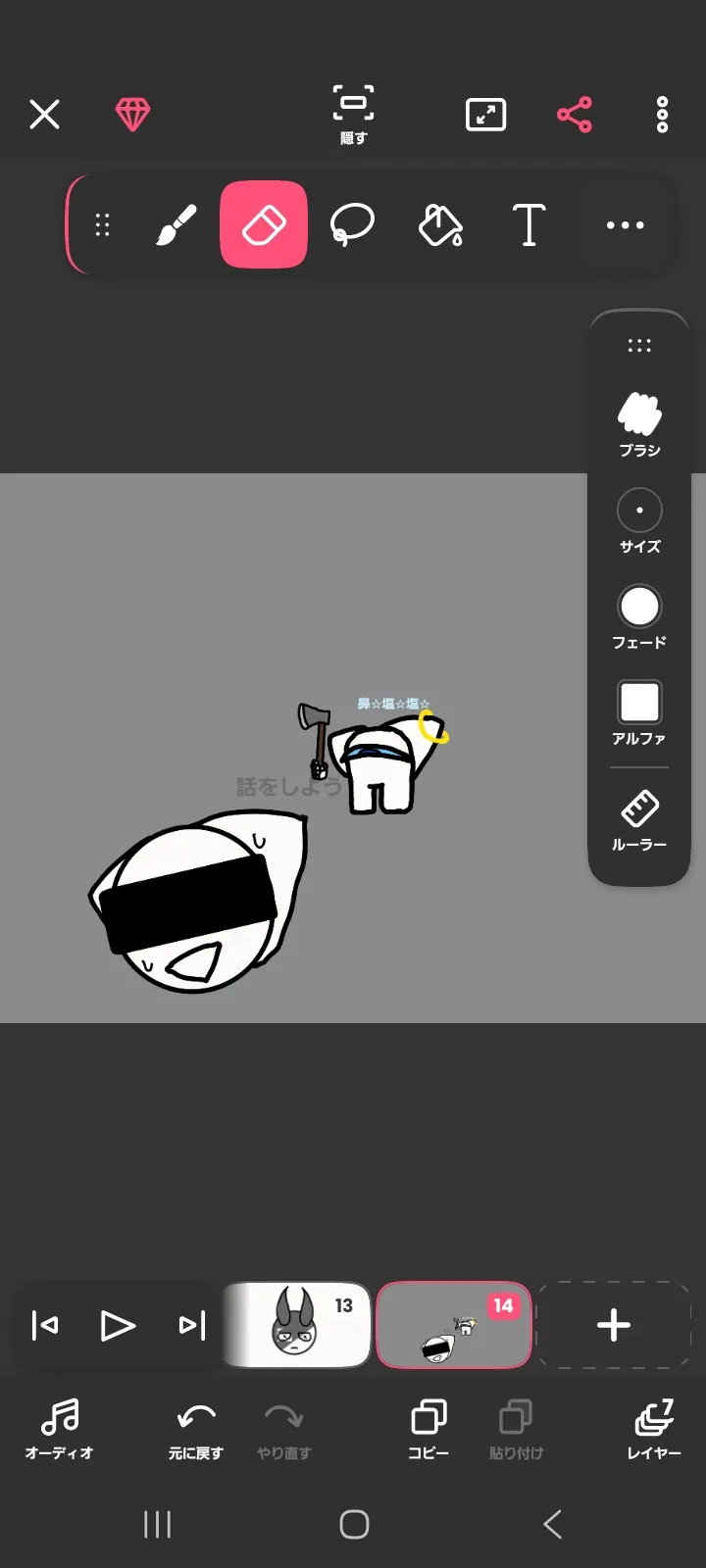
Task: Open the サイズ size control
Action: [x=639, y=520]
